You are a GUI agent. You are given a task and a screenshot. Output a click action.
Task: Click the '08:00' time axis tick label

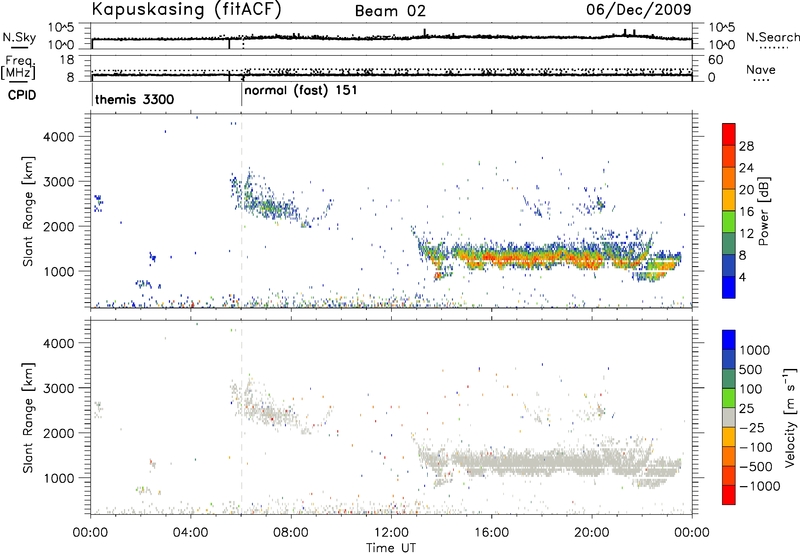click(291, 533)
